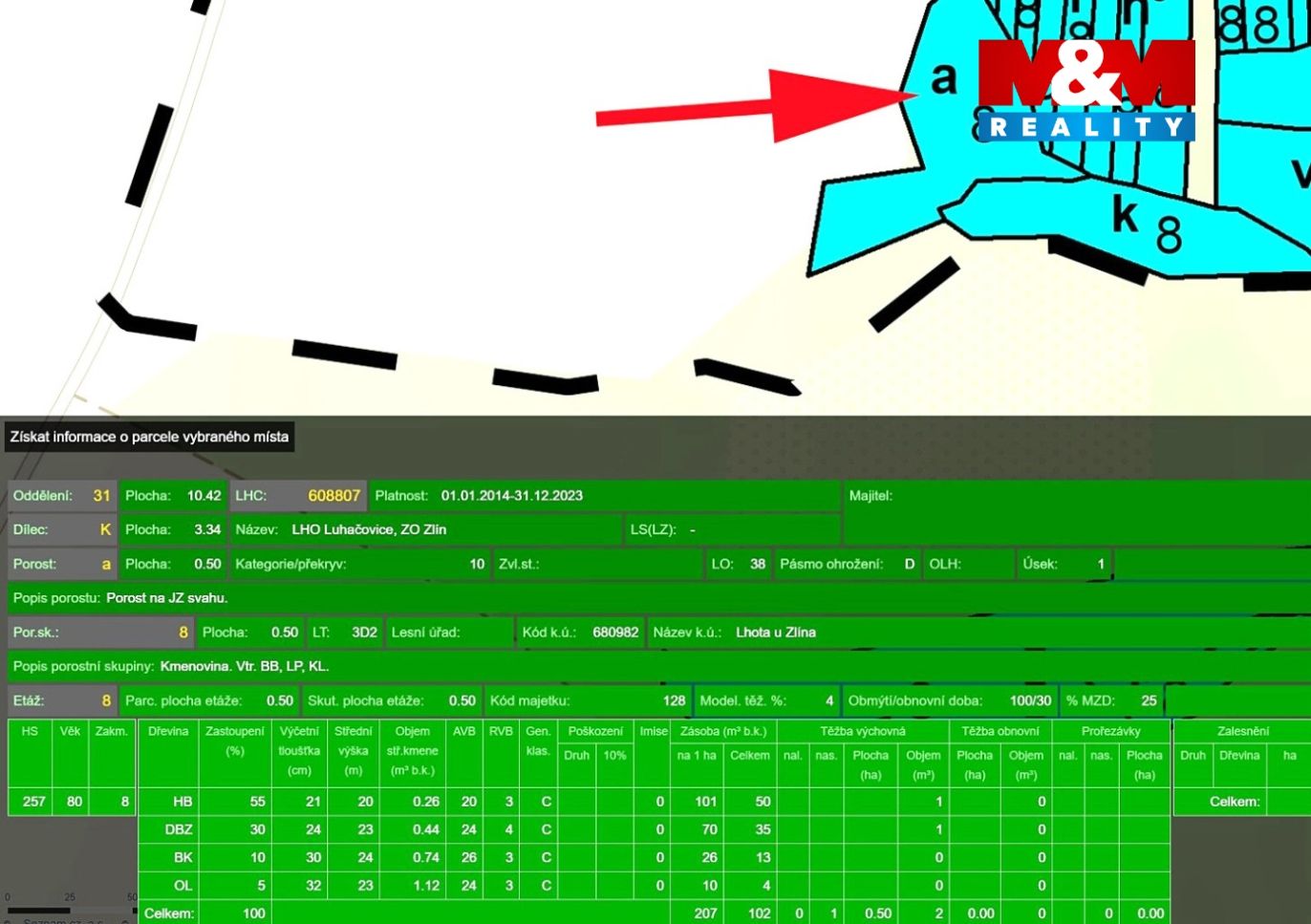Click text 'Kmenovina. Vtr. BB, LP, KL.'
Viewport: 1311px width, 924px height.
[245, 667]
